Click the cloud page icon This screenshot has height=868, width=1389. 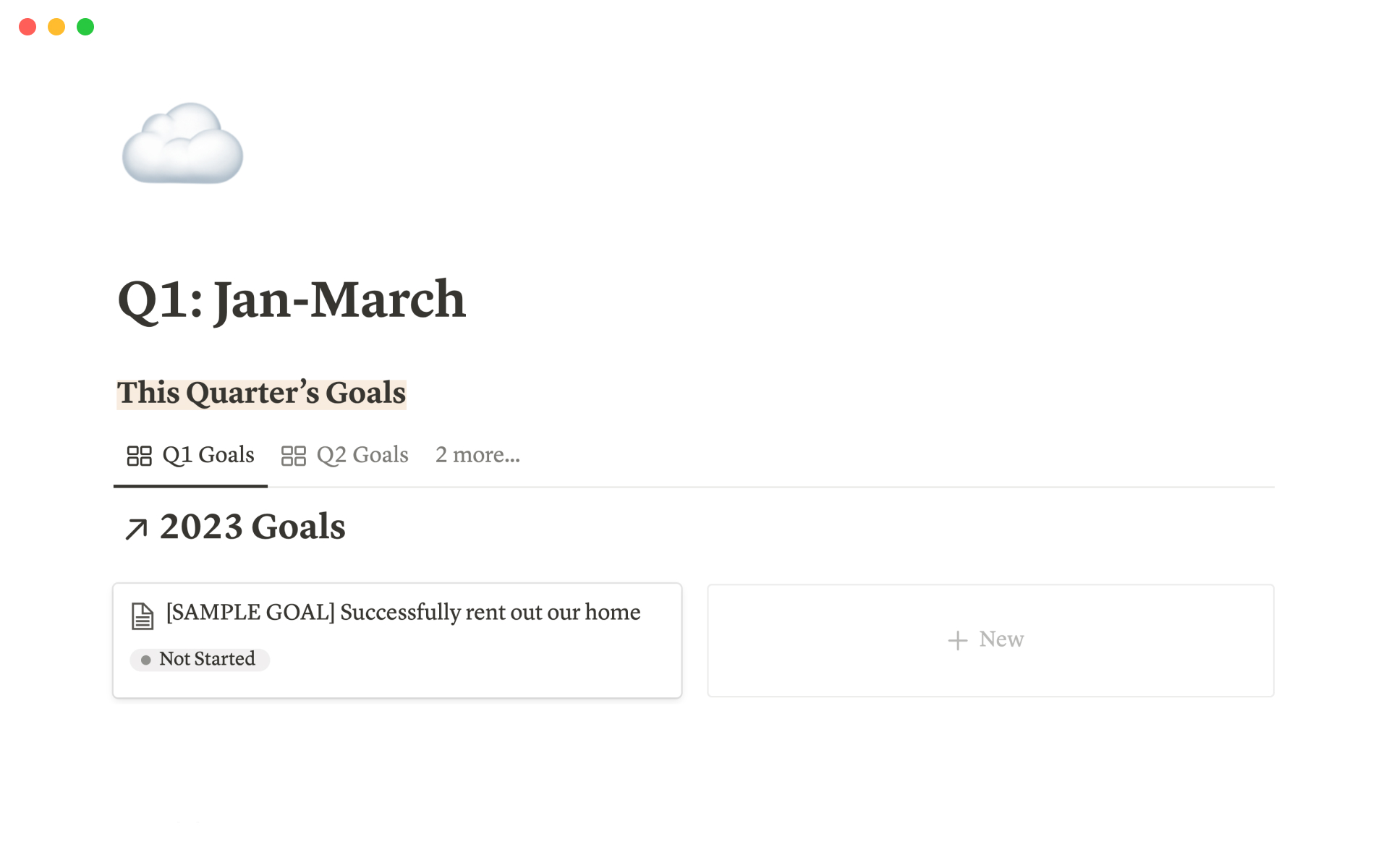tap(182, 143)
